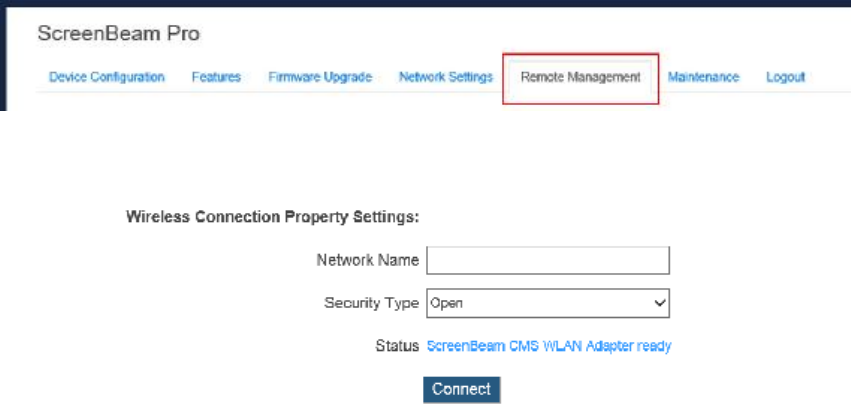The image size is (851, 416).
Task: Switch to the Features tab
Action: (216, 77)
